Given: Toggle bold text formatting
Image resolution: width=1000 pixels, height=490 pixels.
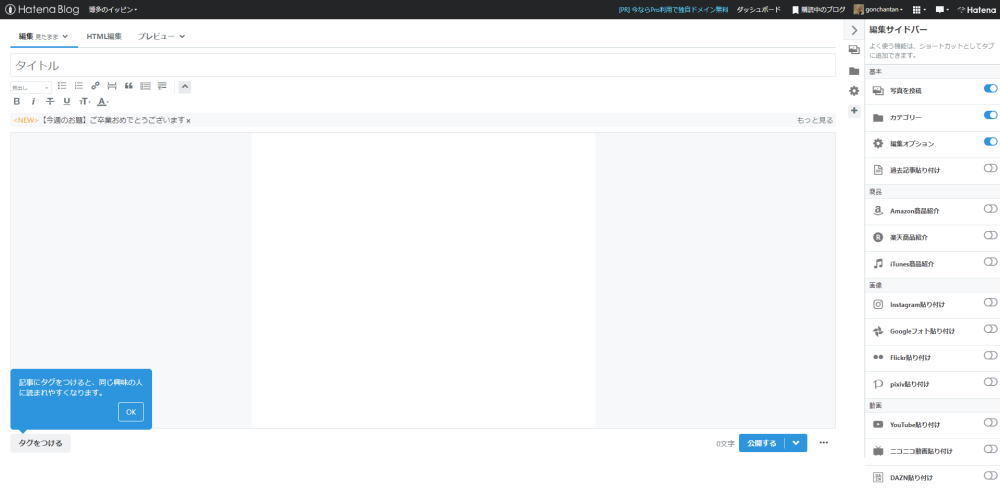Looking at the screenshot, I should pos(17,101).
